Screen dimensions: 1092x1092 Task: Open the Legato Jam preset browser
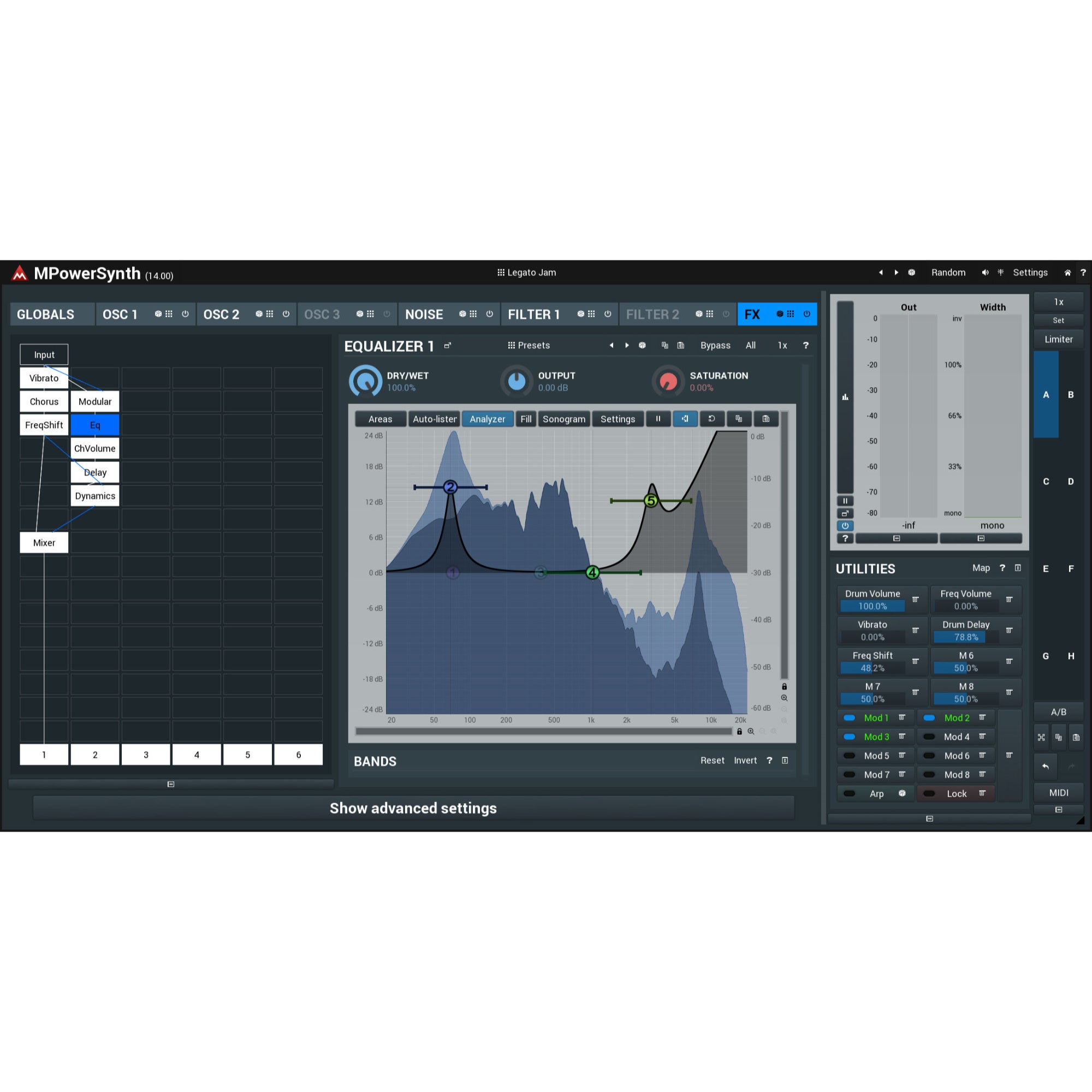(x=526, y=272)
